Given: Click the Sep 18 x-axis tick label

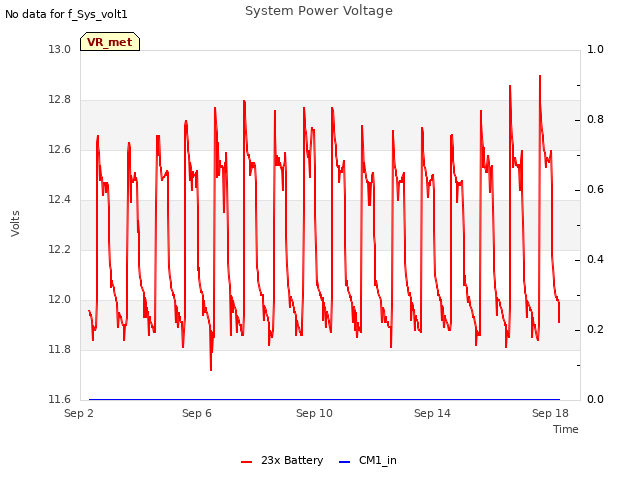Looking at the screenshot, I should point(550,413).
